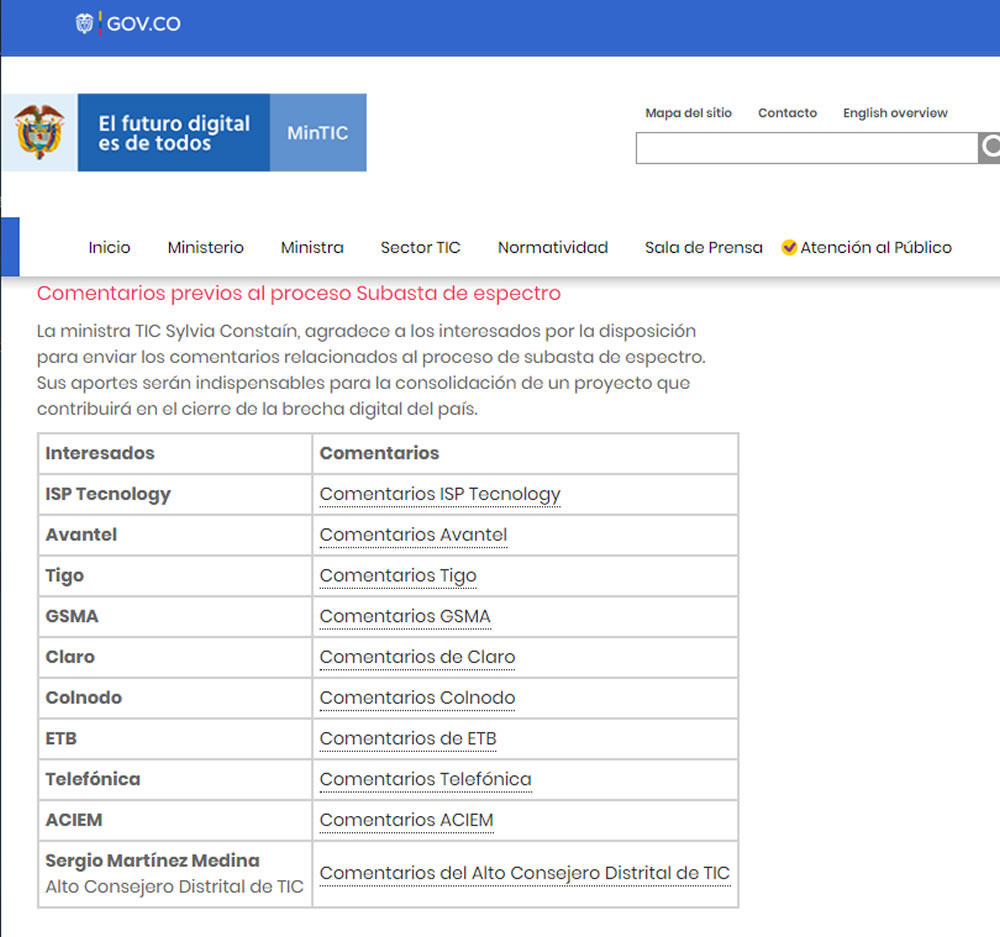1000x937 pixels.
Task: Open the Normatividad menu
Action: [552, 247]
